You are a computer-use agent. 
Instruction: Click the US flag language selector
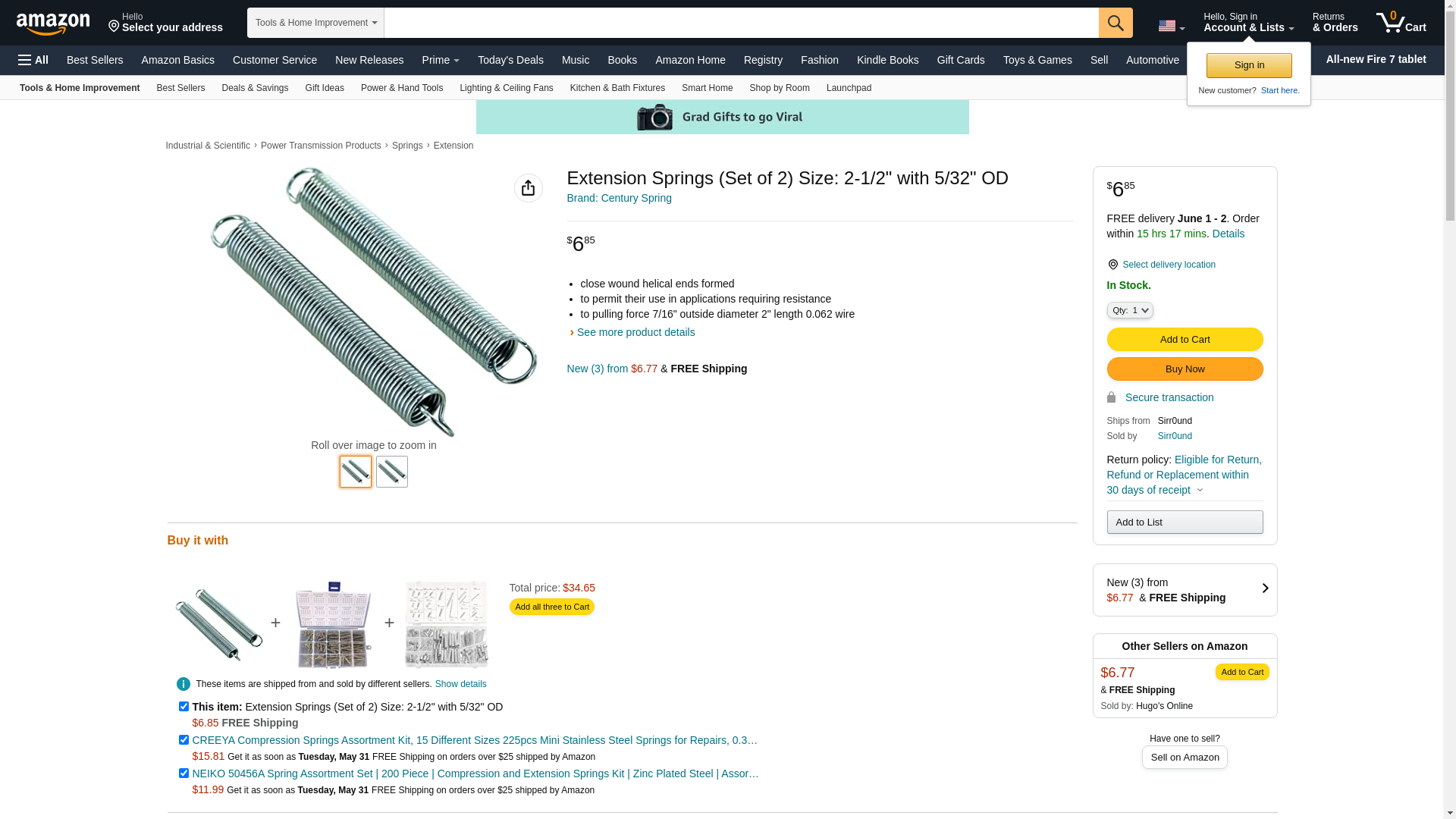(x=1171, y=26)
